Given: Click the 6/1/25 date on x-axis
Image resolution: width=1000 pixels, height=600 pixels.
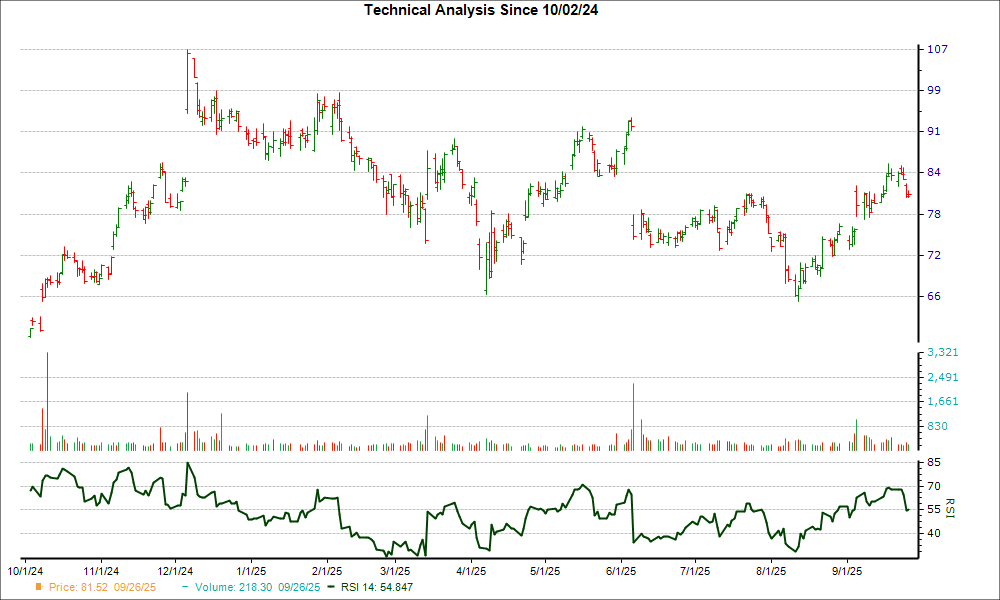Looking at the screenshot, I should pyautogui.click(x=621, y=572).
